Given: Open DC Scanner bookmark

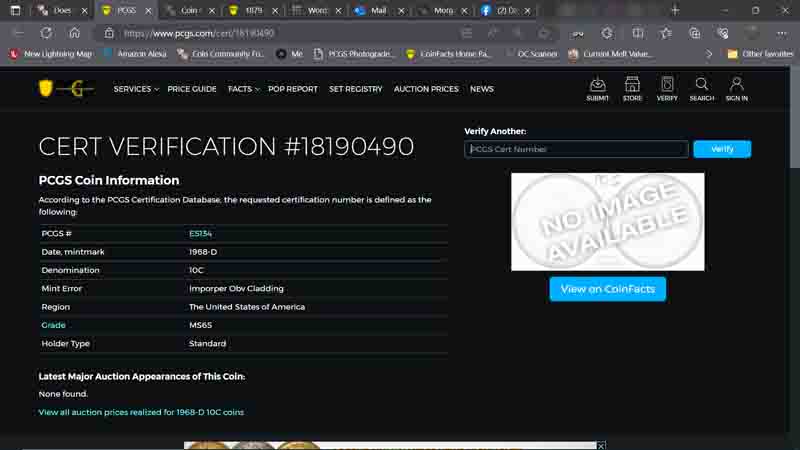Looking at the screenshot, I should (532, 54).
